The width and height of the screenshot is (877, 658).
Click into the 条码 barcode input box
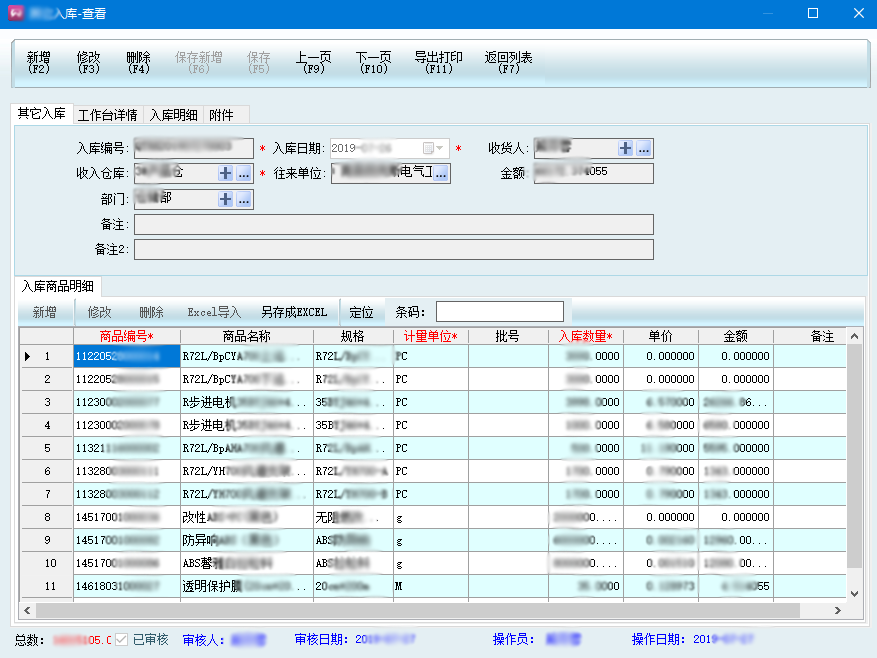[500, 312]
